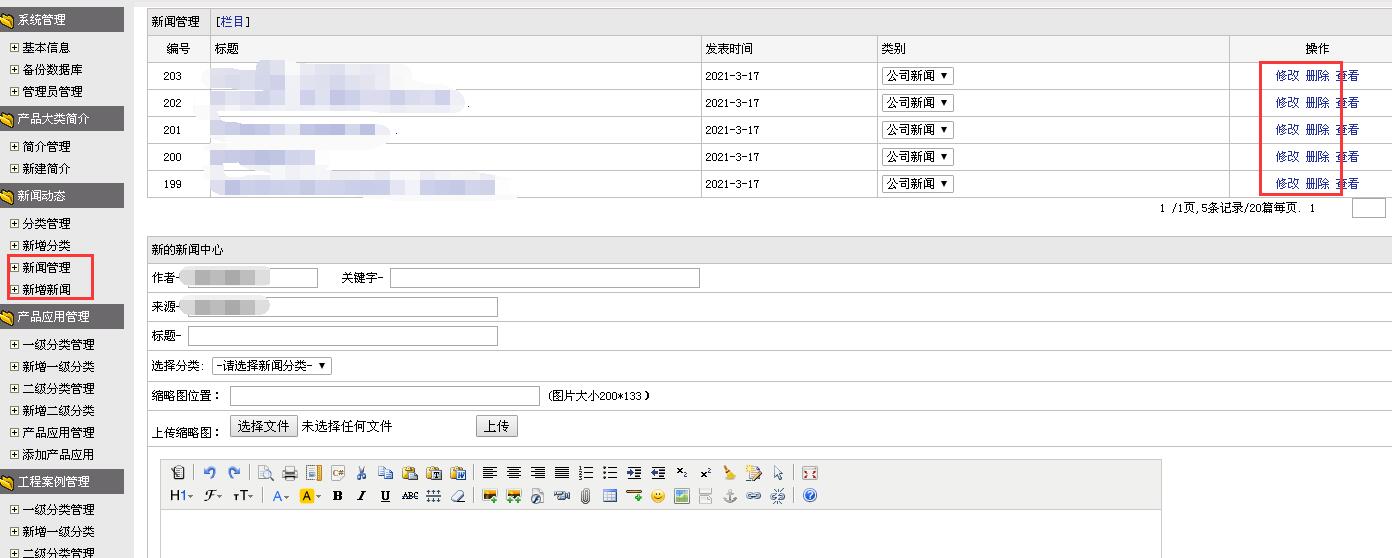Image resolution: width=1392 pixels, height=558 pixels.
Task: Toggle bold formatting
Action: pyautogui.click(x=338, y=496)
